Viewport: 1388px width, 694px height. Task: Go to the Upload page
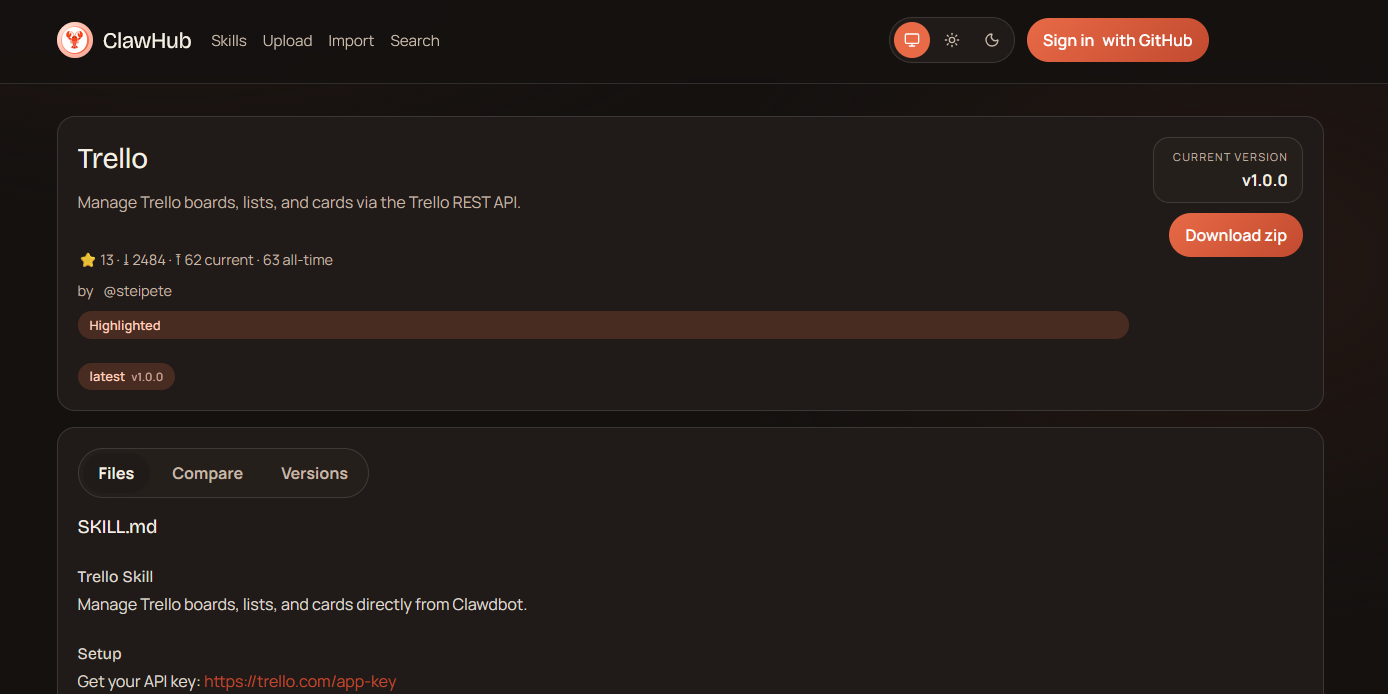click(x=287, y=41)
